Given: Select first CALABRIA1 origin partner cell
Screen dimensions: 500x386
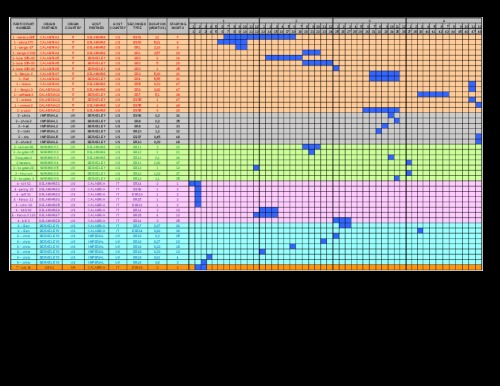Looking at the screenshot, I should [49, 37].
